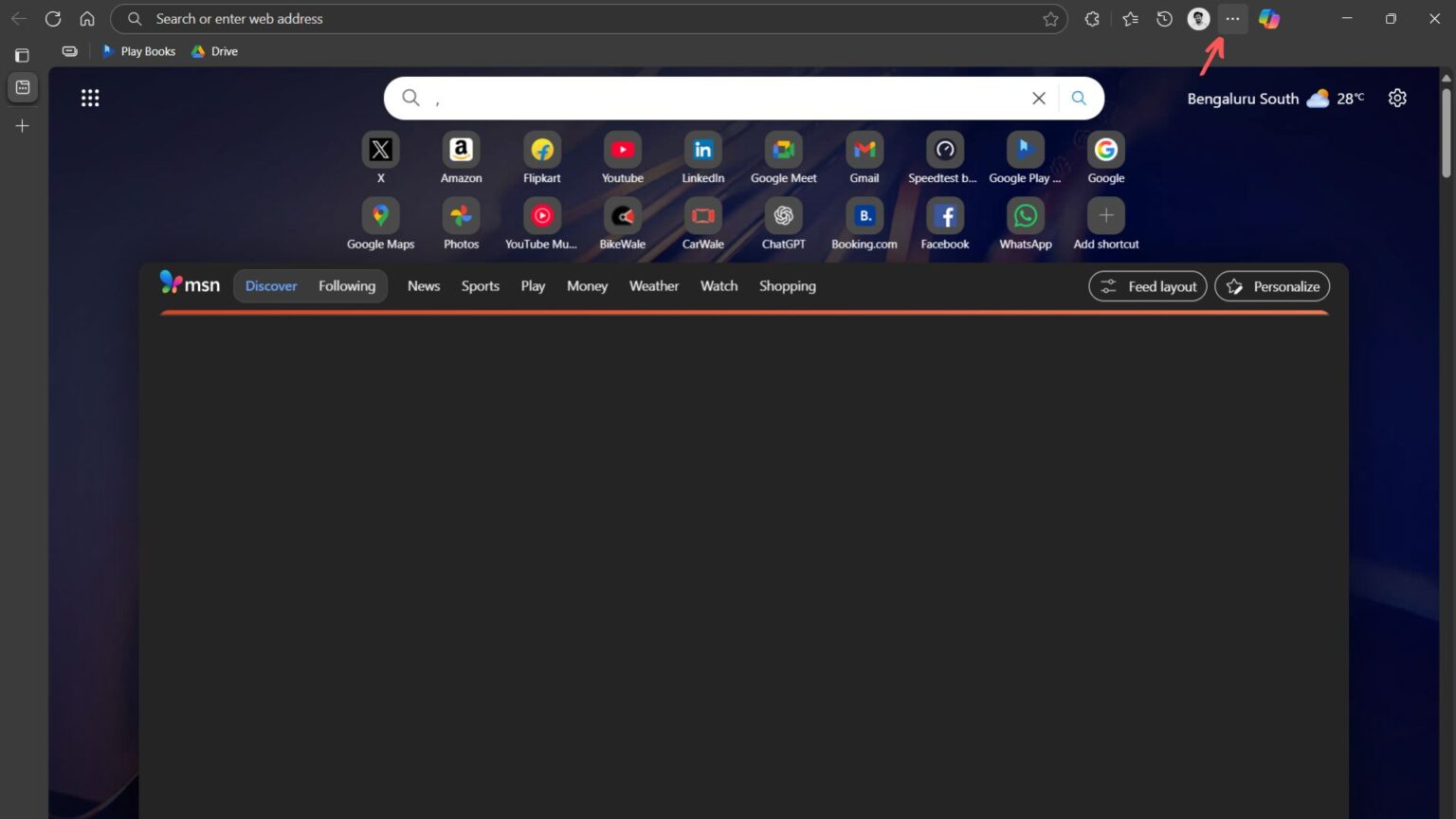This screenshot has width=1456, height=819.
Task: Open the Feed layout options
Action: click(x=1148, y=286)
